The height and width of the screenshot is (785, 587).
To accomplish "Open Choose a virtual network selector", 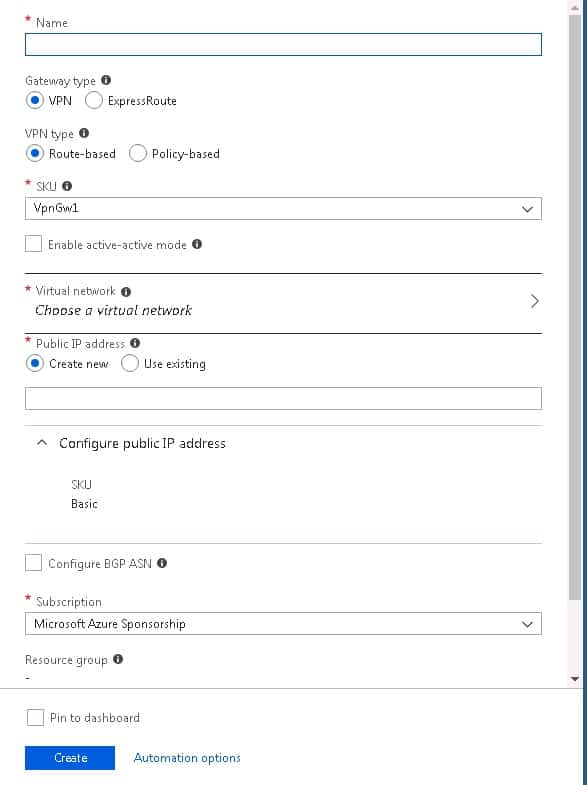I will click(x=283, y=302).
